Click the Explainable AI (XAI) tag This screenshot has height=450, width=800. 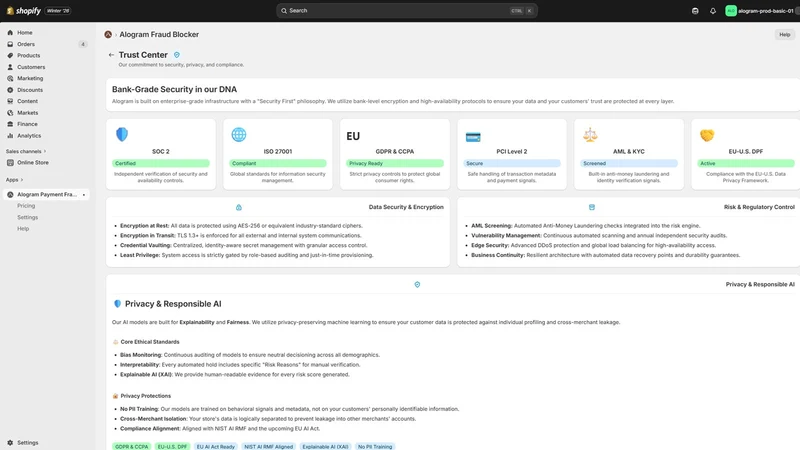(326, 446)
